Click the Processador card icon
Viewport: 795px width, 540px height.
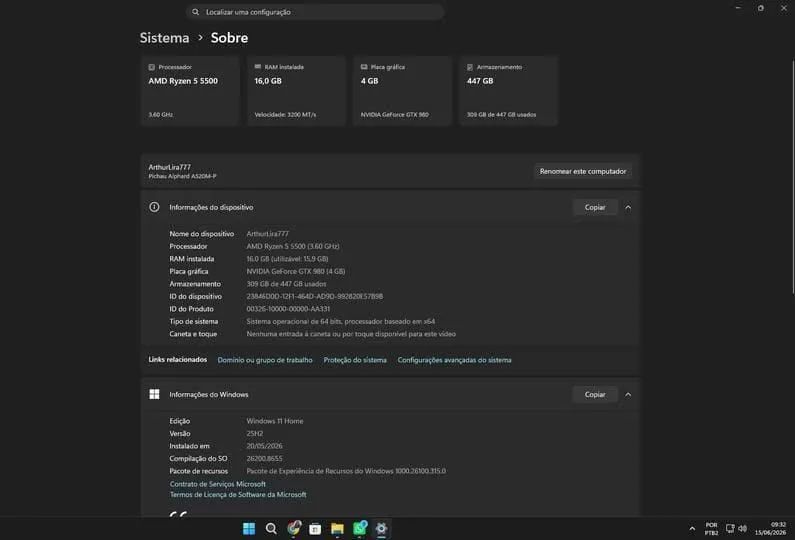coord(152,67)
